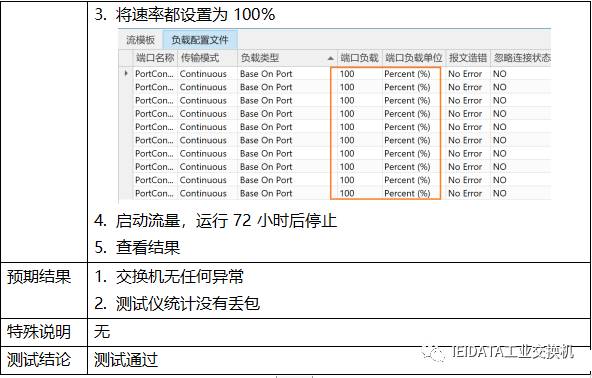Click the 报文造错 column header
592x378 pixels.
(468, 58)
